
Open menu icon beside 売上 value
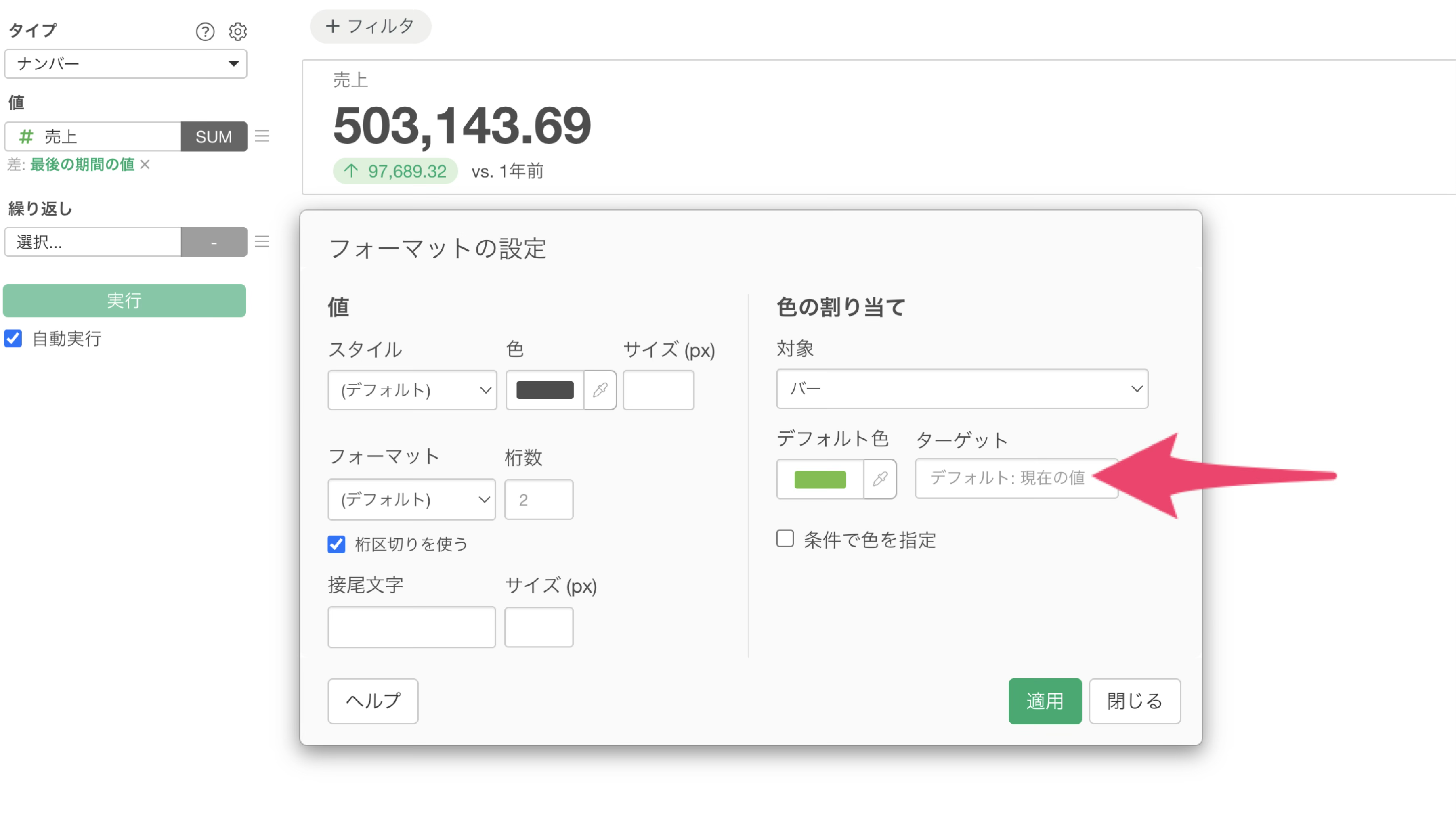coord(262,136)
